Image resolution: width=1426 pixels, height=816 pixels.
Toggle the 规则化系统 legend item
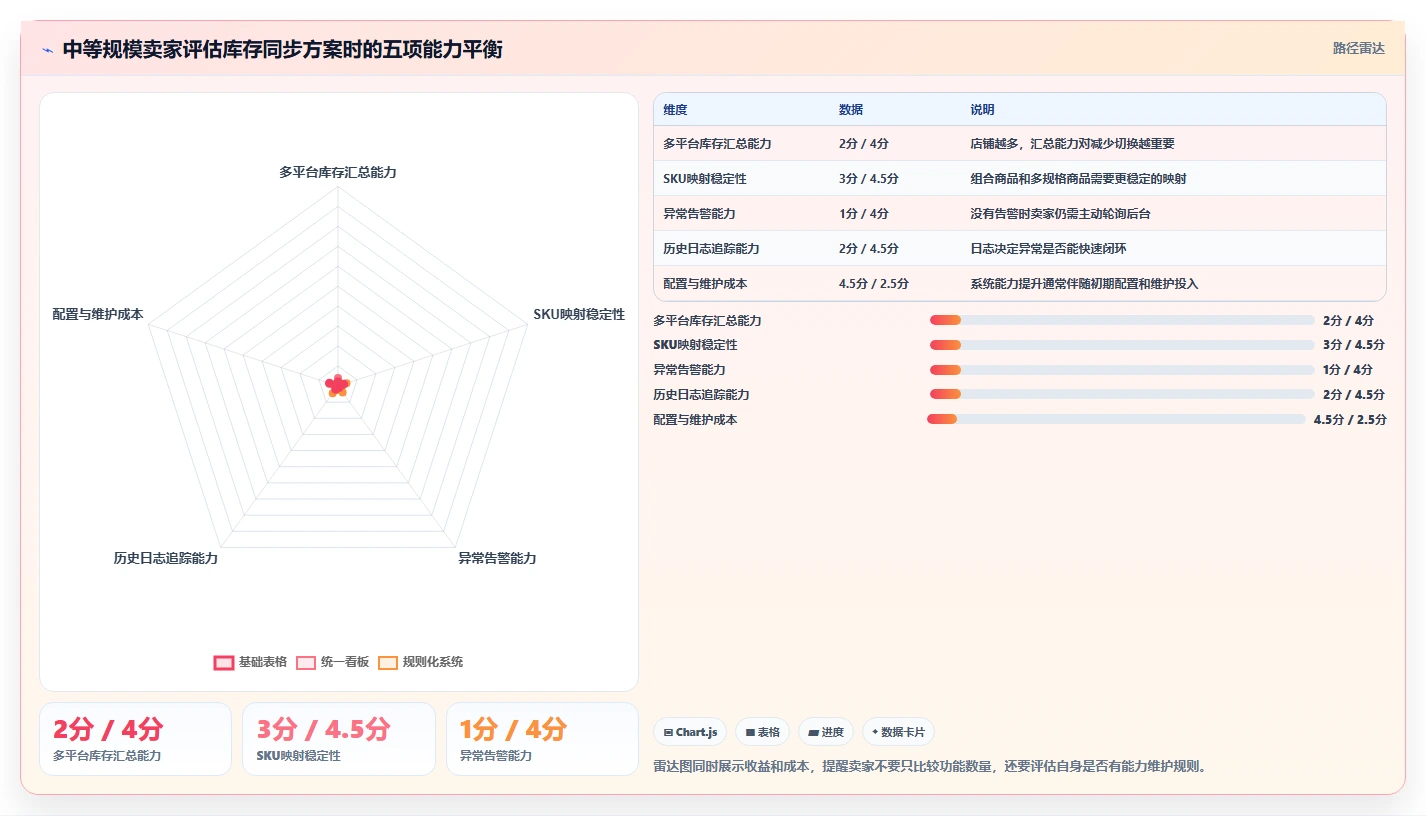coord(421,662)
